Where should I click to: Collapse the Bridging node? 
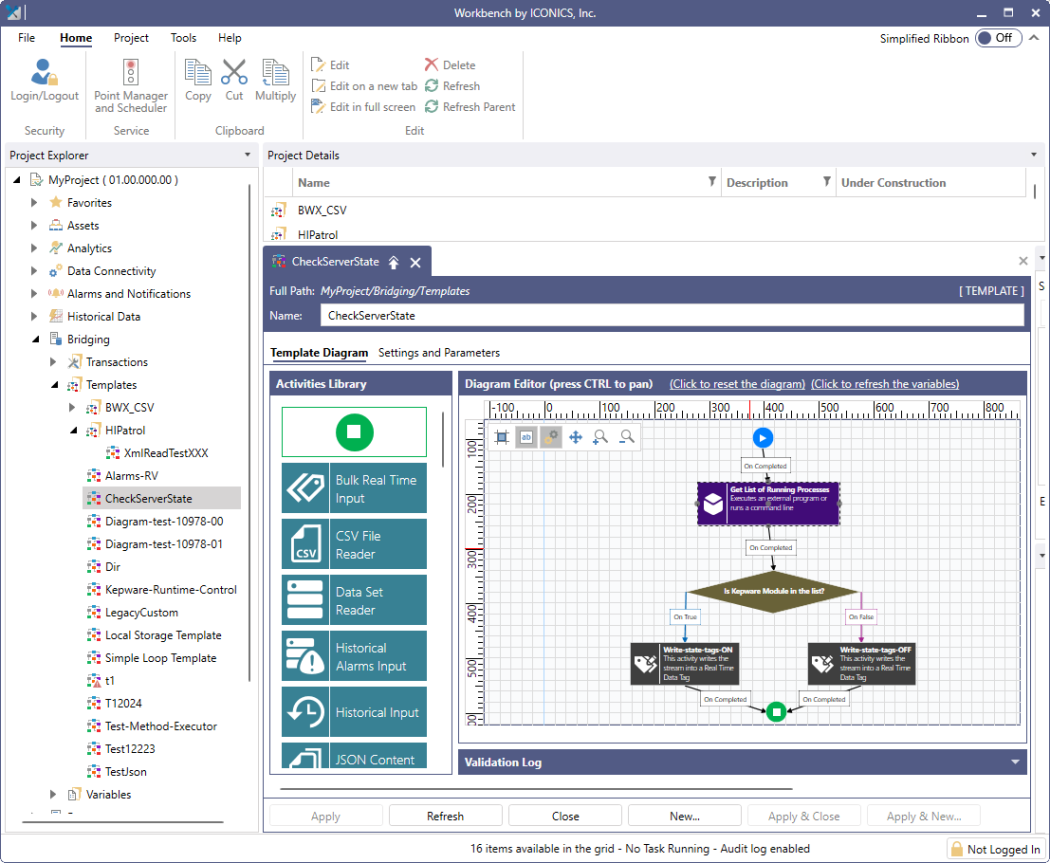tap(35, 339)
